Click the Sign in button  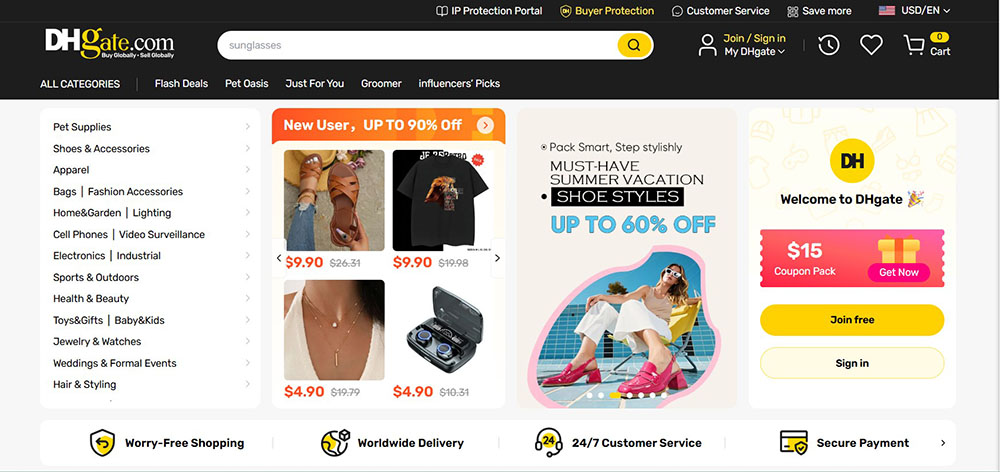[x=852, y=363]
